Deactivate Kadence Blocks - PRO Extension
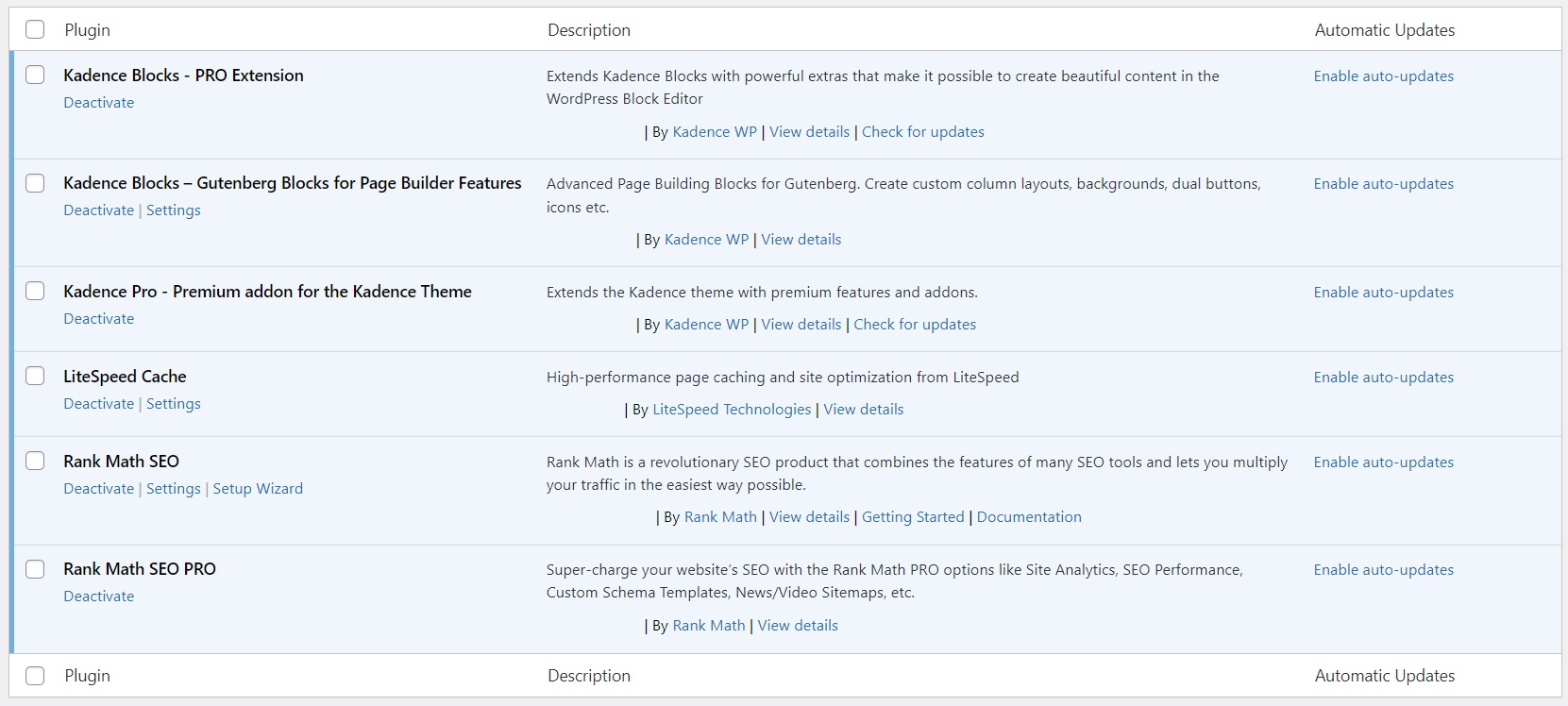The height and width of the screenshot is (706, 1568). point(99,103)
